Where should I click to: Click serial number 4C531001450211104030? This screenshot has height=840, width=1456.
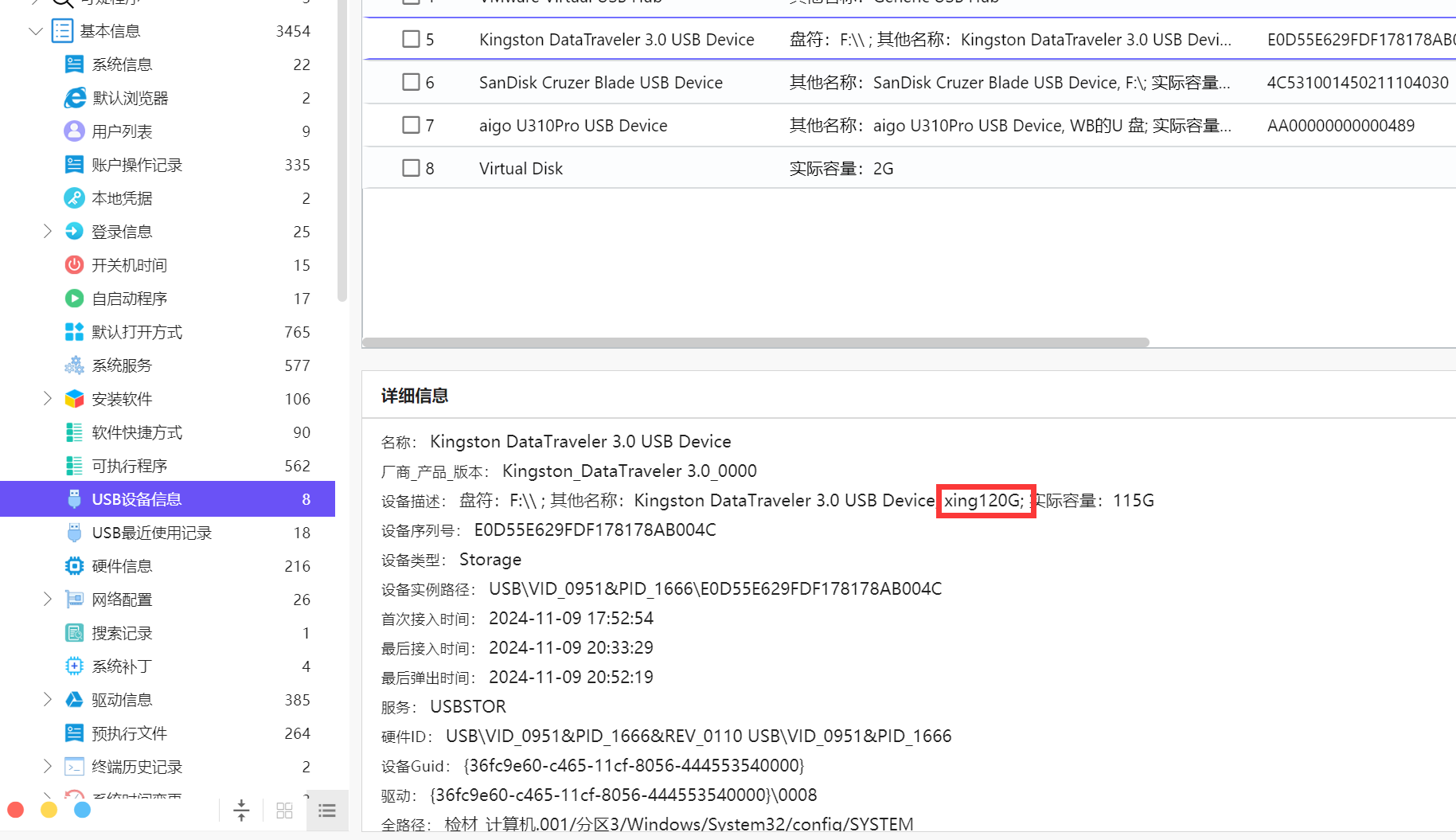(1358, 82)
